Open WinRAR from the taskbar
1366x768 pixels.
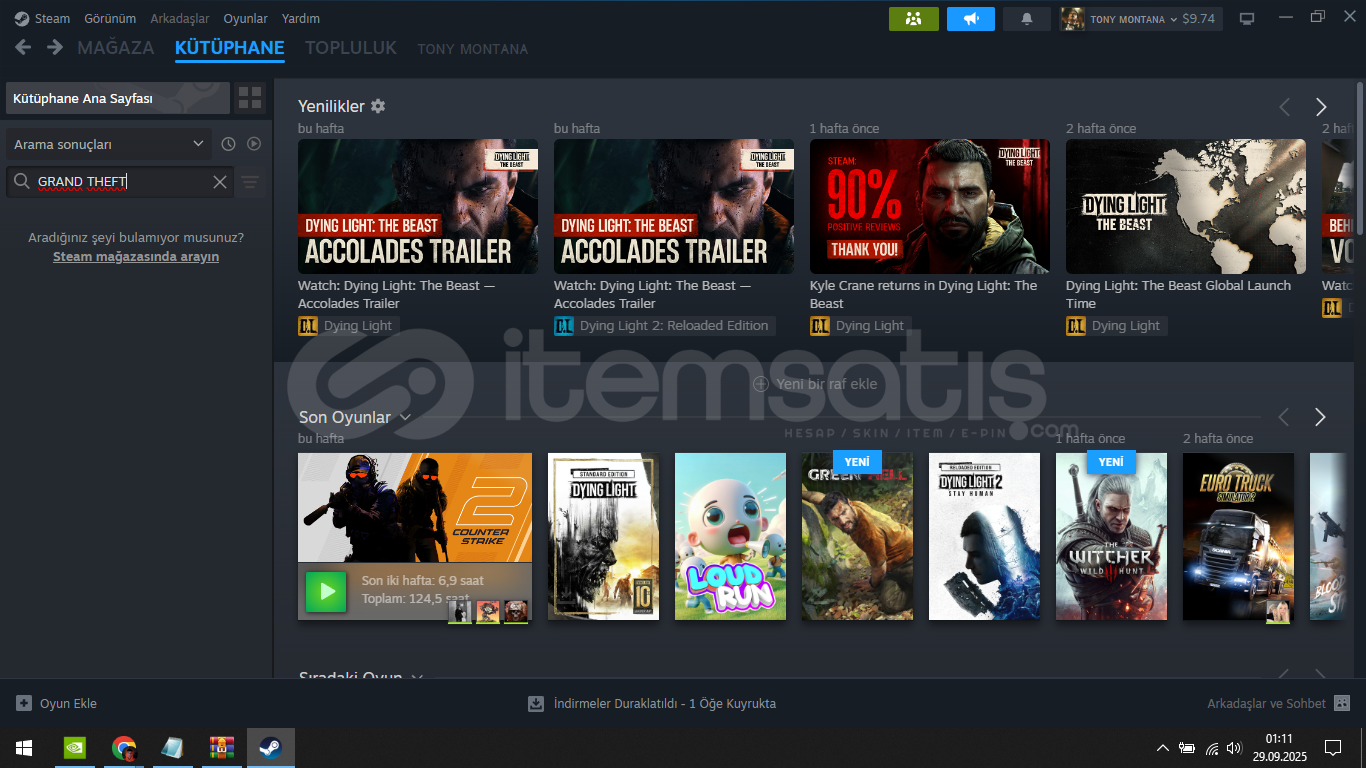point(221,748)
